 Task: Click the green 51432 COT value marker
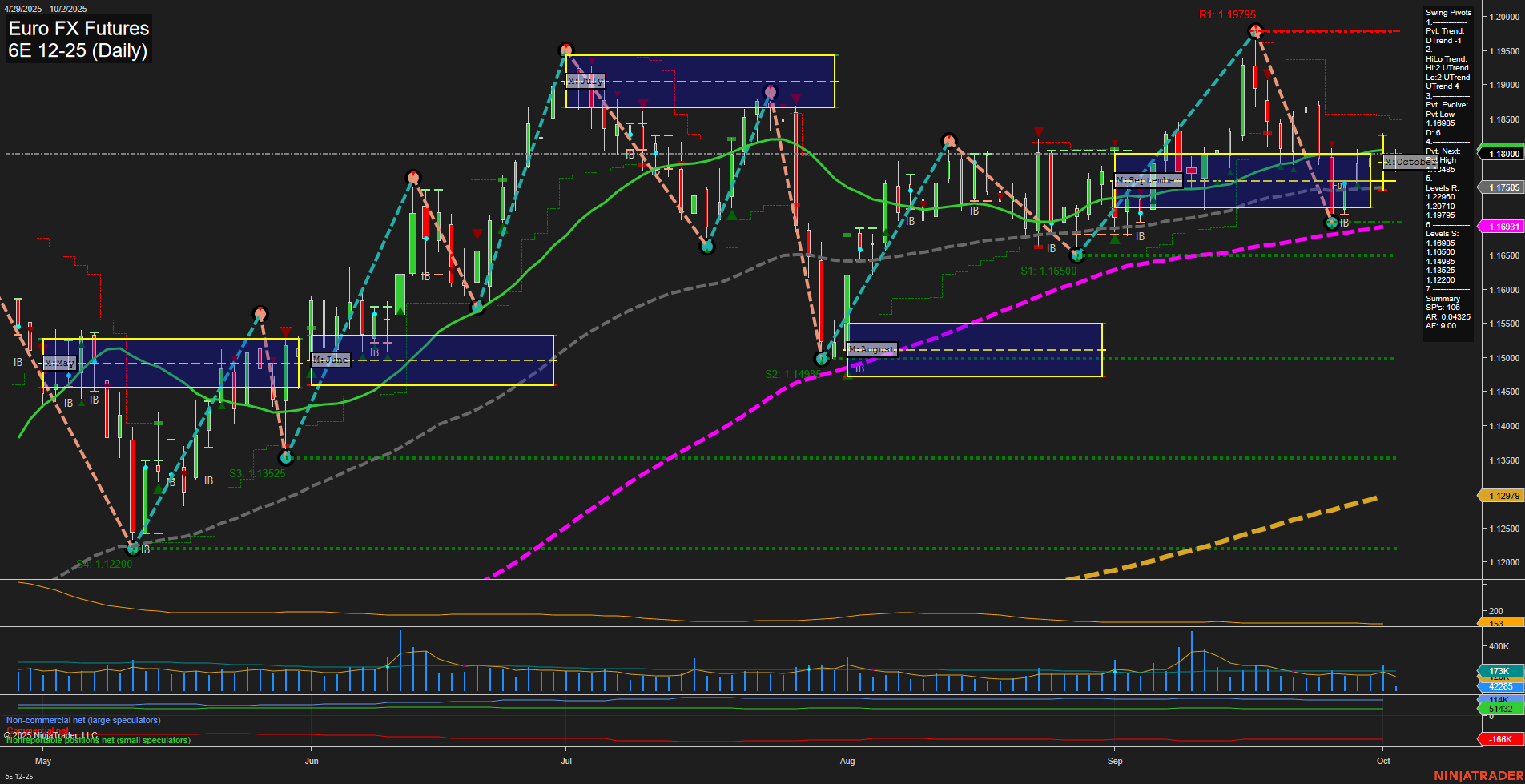pos(1500,709)
